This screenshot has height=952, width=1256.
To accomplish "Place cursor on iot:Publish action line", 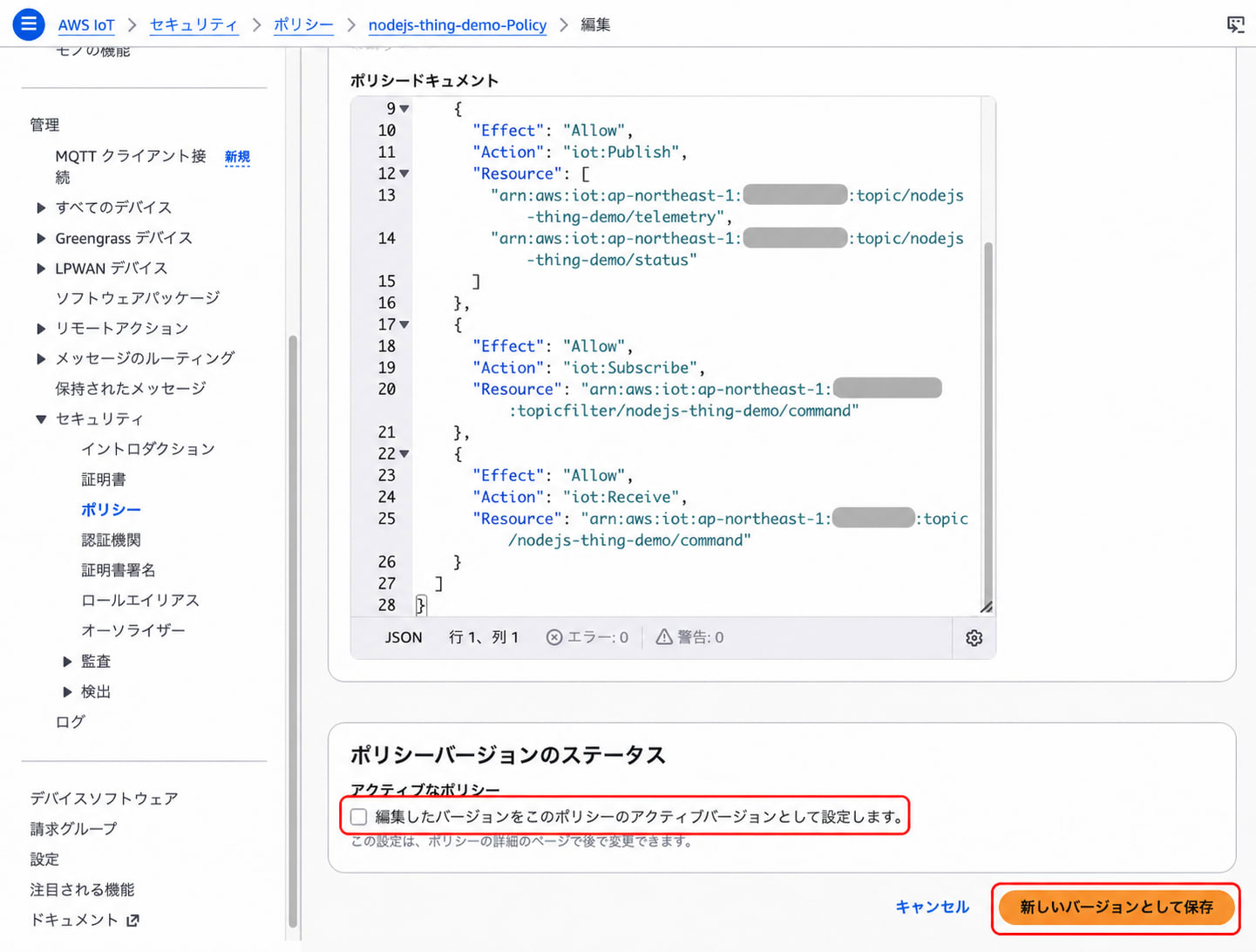I will coord(580,152).
